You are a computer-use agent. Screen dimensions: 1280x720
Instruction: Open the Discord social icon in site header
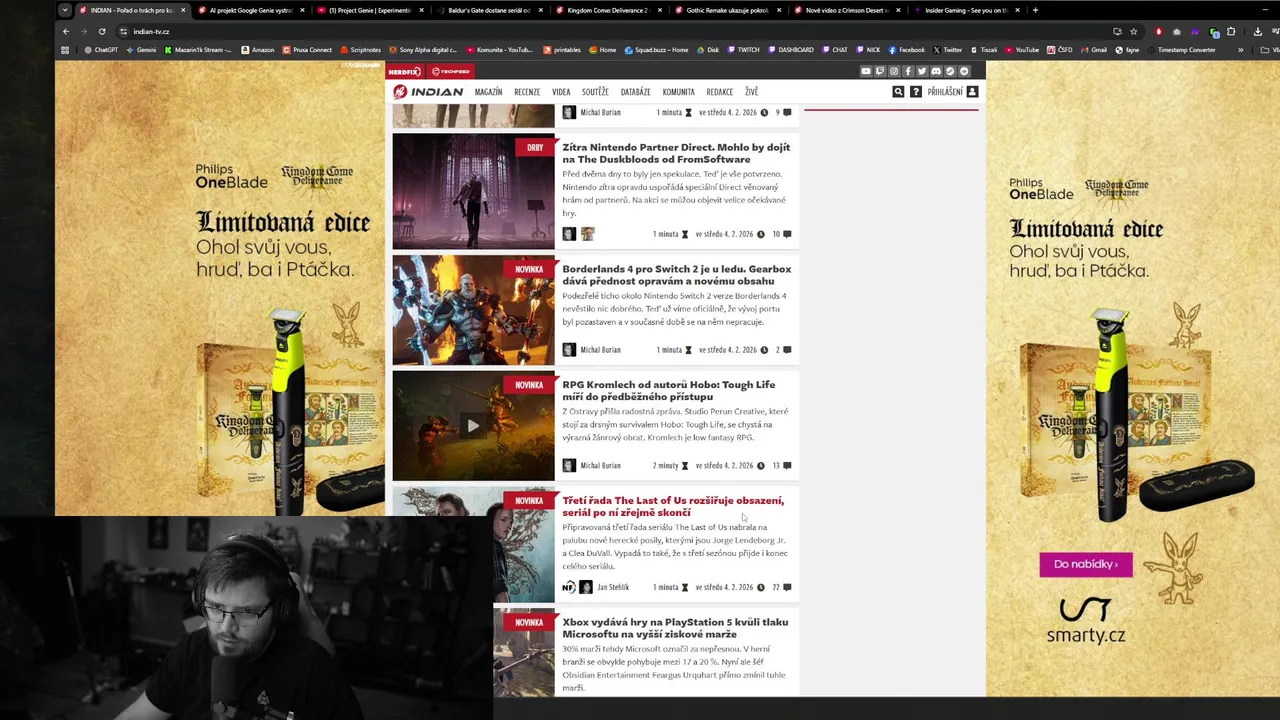point(936,71)
